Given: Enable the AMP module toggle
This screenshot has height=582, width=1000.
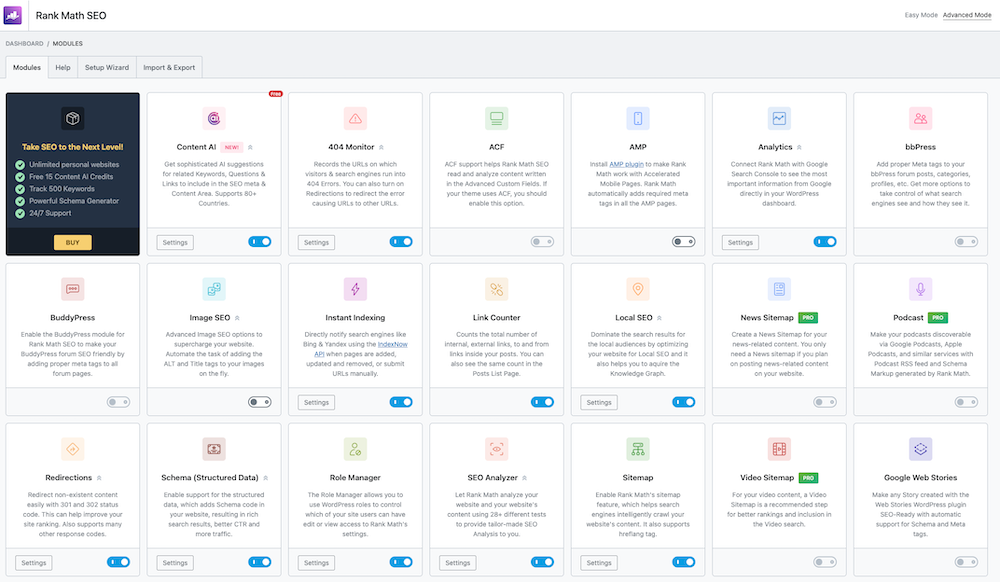Looking at the screenshot, I should pyautogui.click(x=684, y=242).
